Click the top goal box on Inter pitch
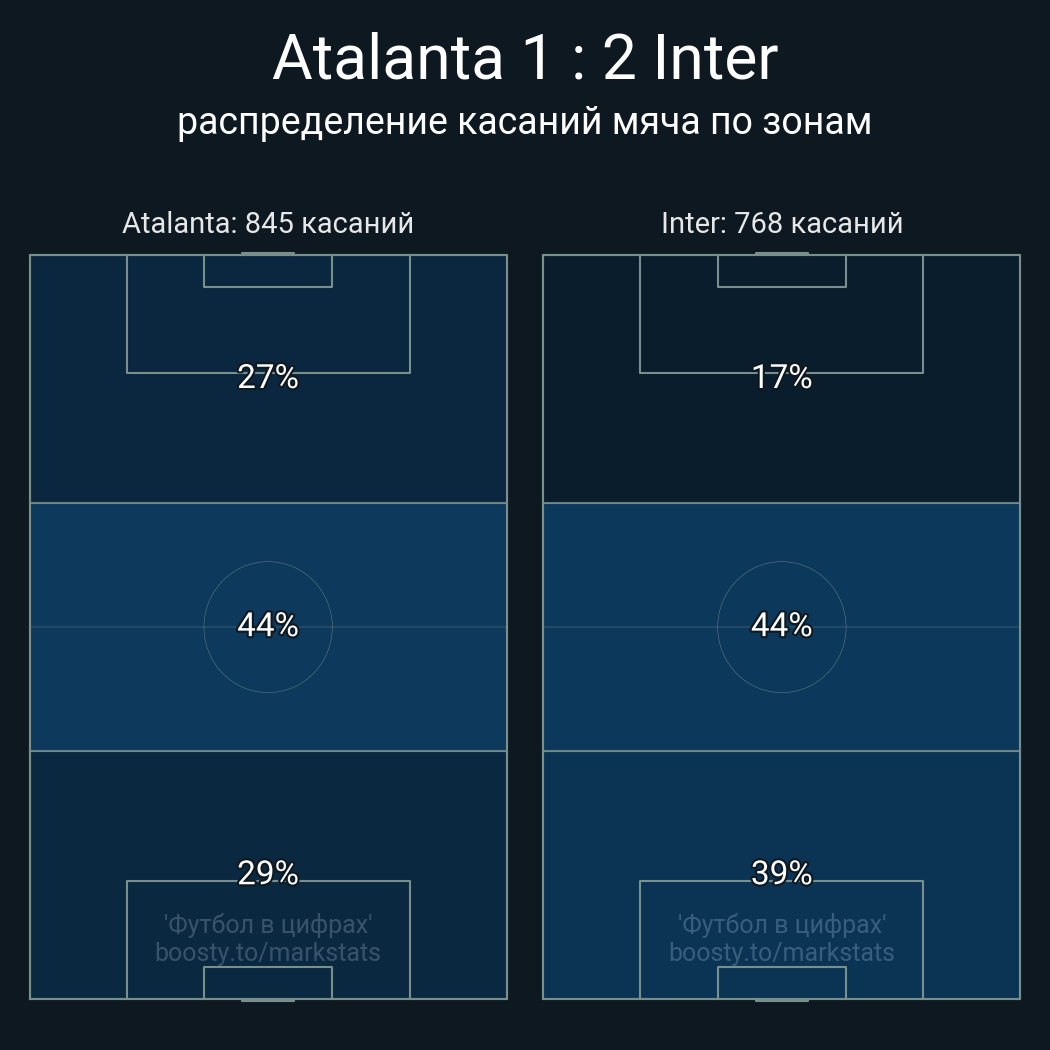This screenshot has width=1050, height=1050. coord(781,271)
